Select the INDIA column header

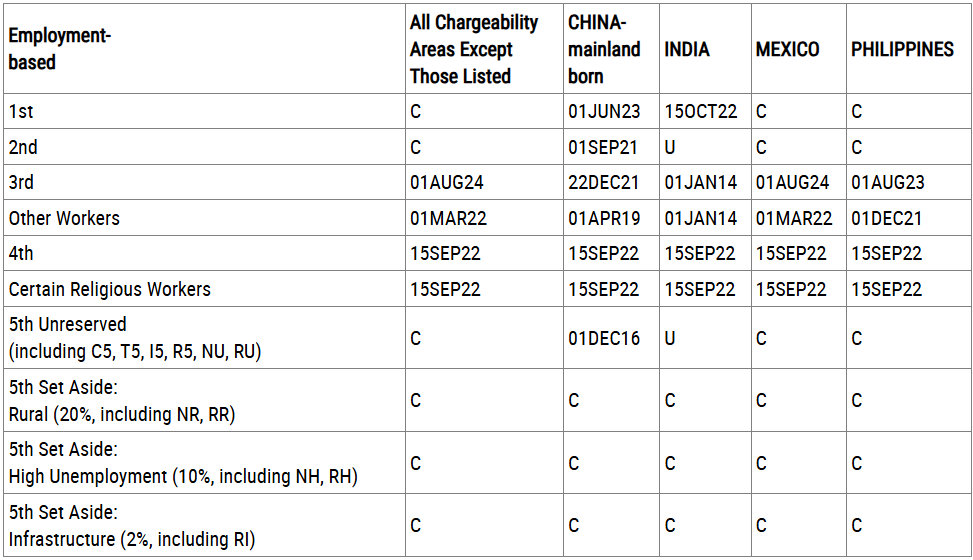(x=686, y=49)
